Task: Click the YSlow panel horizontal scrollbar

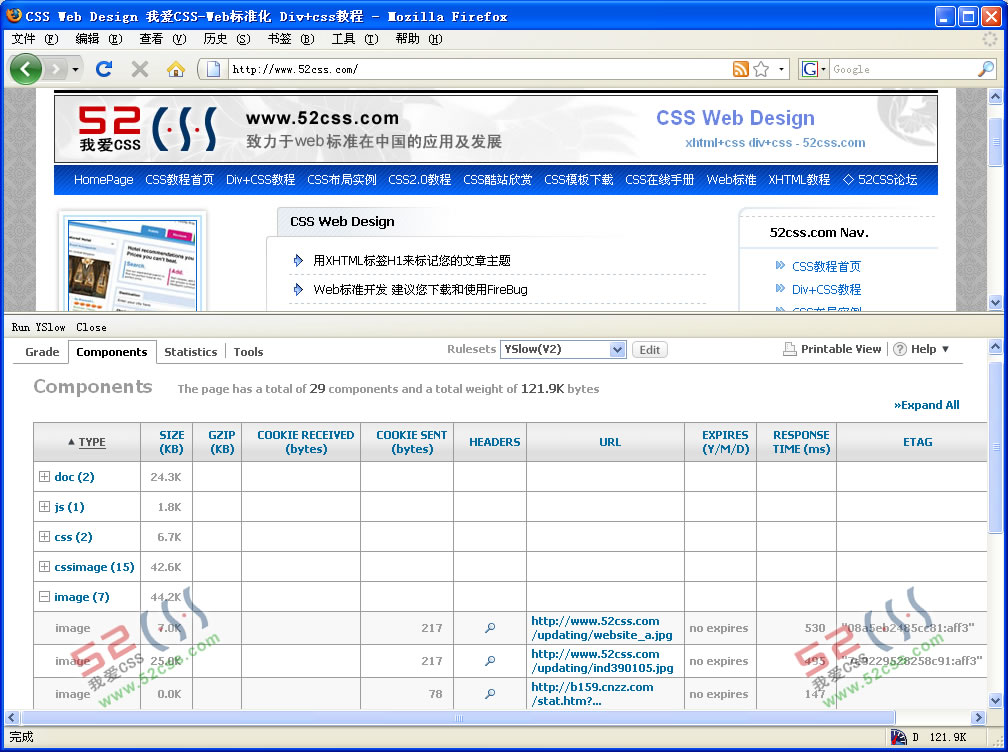Action: point(458,717)
